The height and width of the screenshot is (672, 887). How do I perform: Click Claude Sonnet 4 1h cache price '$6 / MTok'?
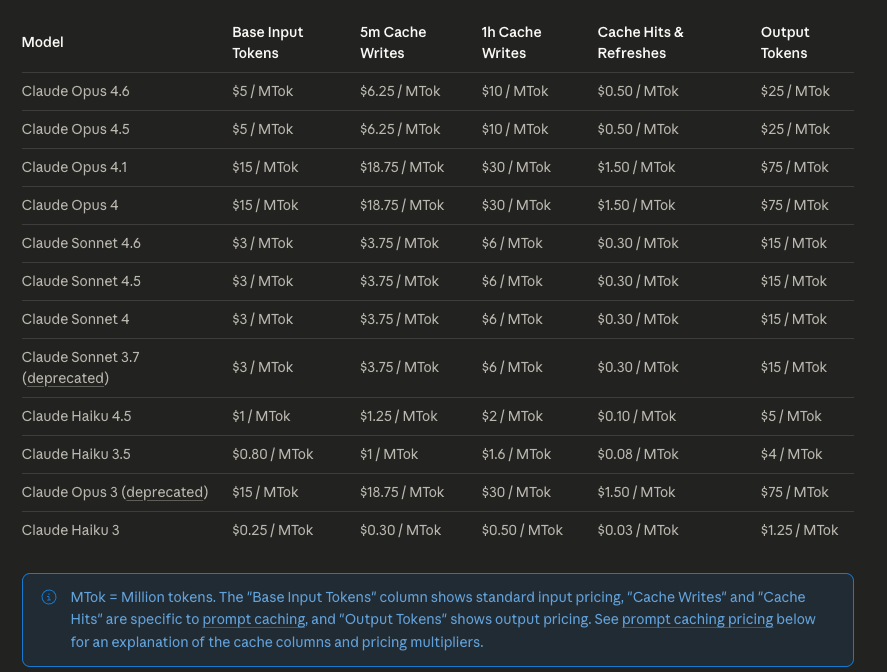coord(512,319)
